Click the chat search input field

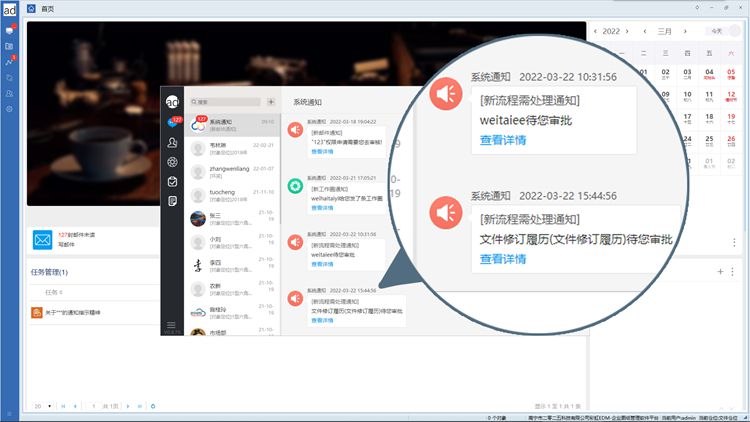(227, 101)
